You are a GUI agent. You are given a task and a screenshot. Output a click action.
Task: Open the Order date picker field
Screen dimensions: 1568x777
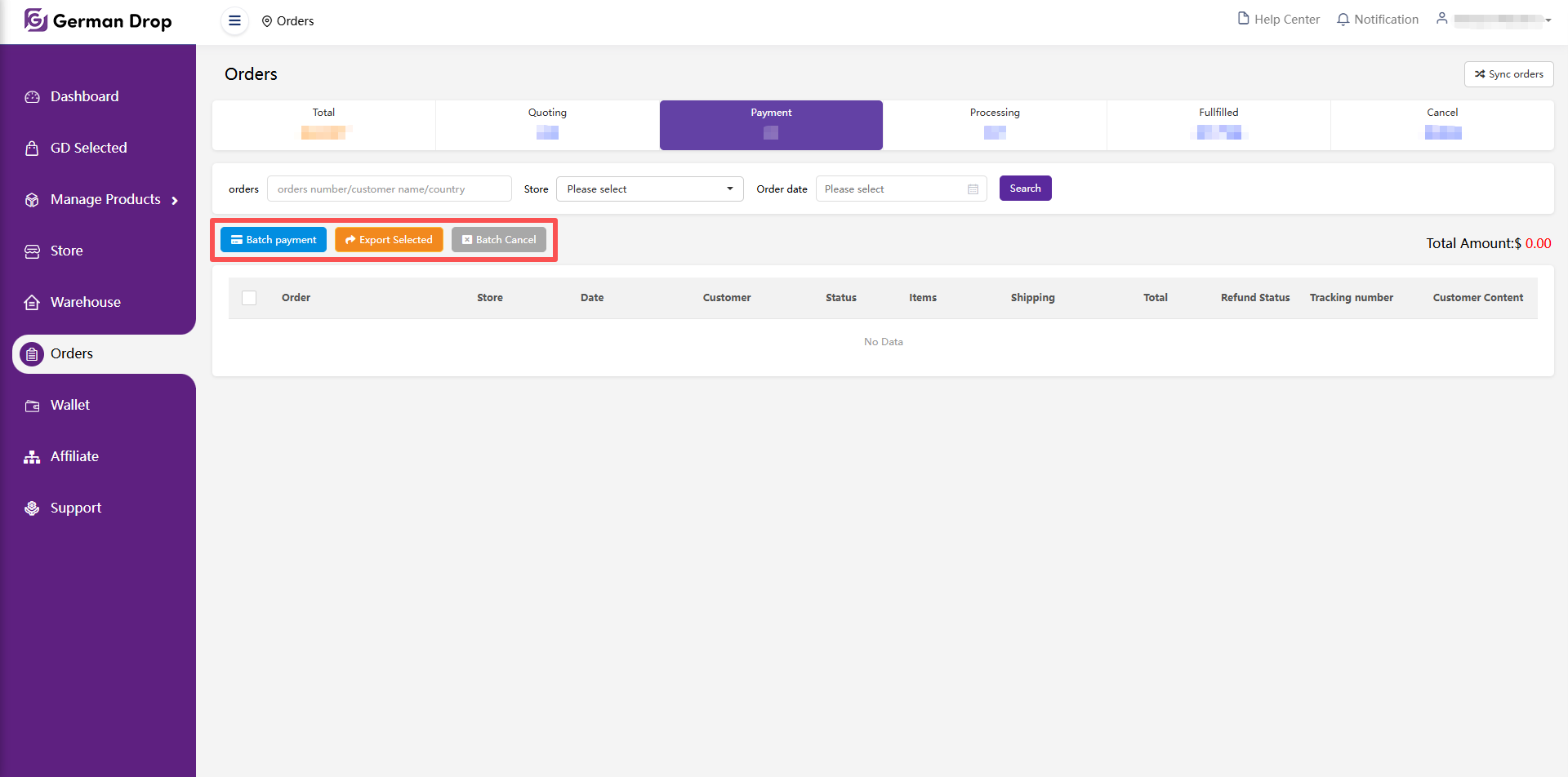click(901, 189)
